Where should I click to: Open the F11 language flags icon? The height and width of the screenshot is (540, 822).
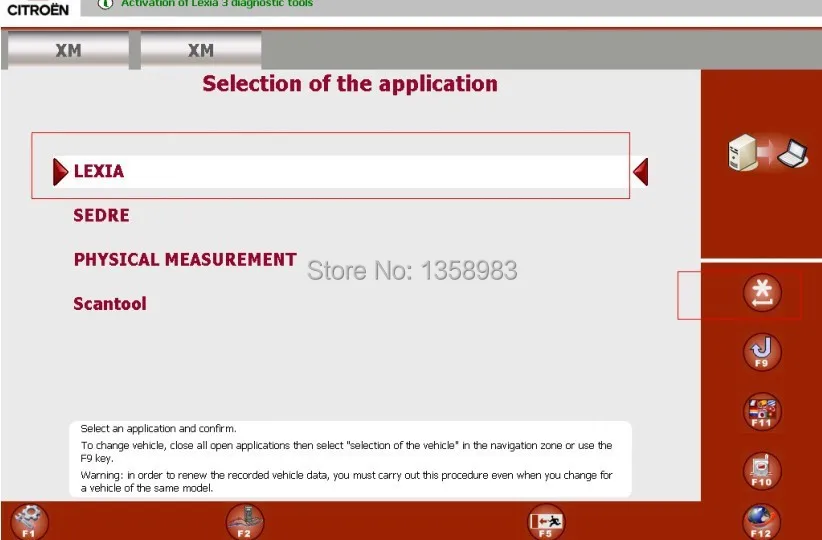762,412
